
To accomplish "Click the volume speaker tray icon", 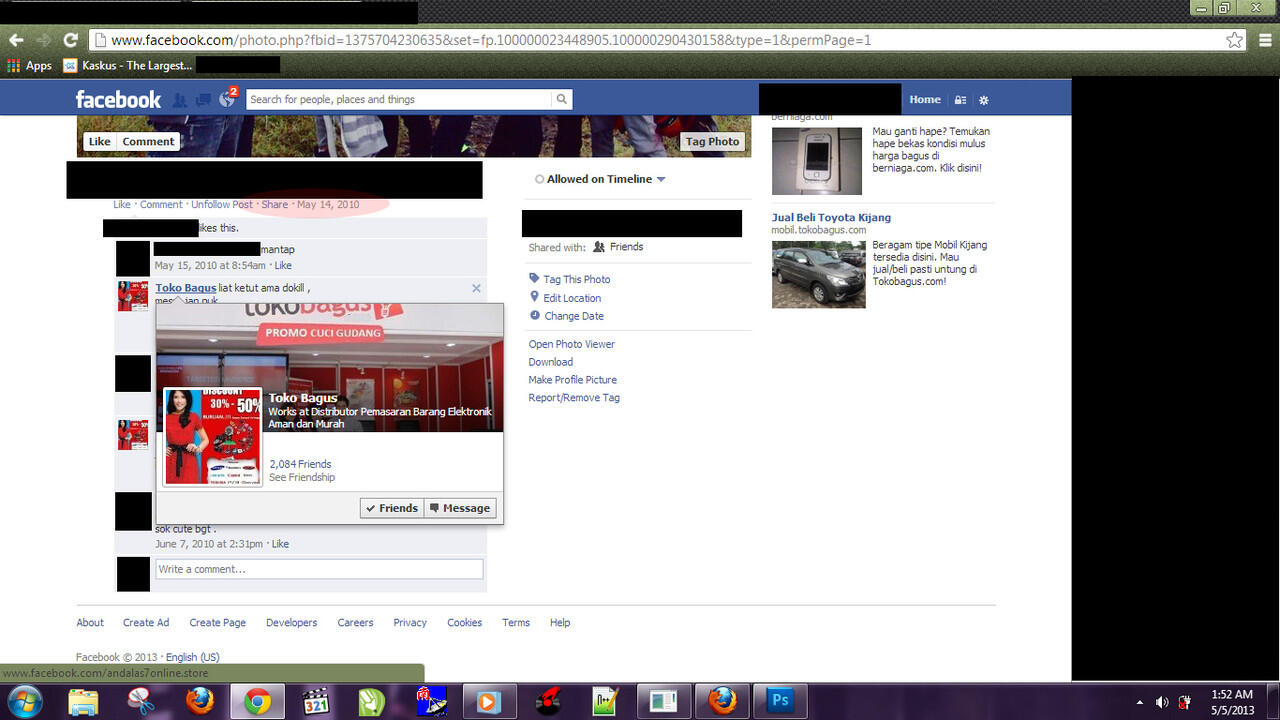I will coord(1162,702).
